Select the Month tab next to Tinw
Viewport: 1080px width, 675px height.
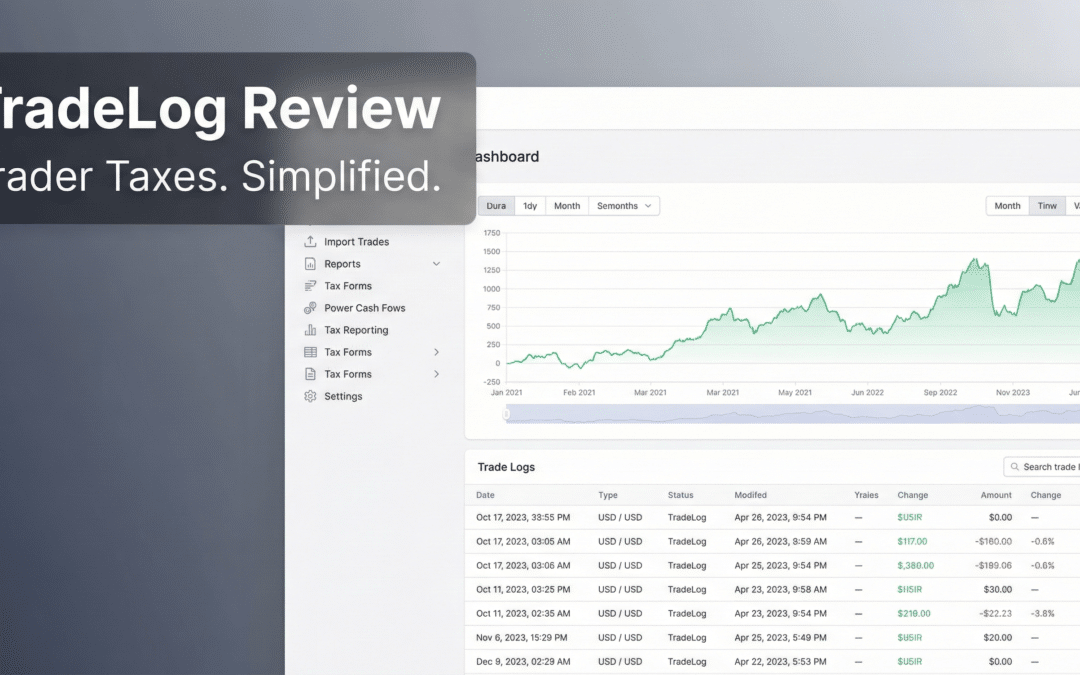point(1007,206)
